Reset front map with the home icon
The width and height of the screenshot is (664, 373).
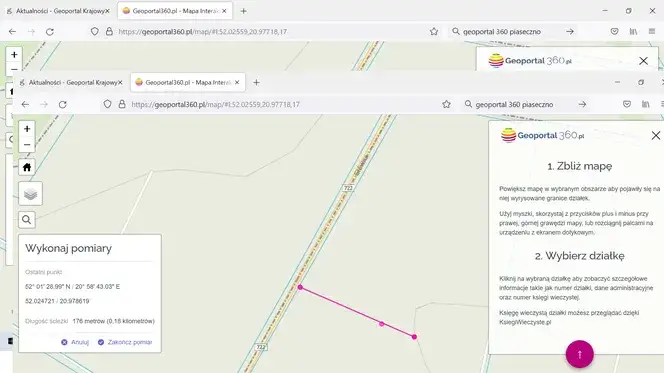click(x=27, y=167)
